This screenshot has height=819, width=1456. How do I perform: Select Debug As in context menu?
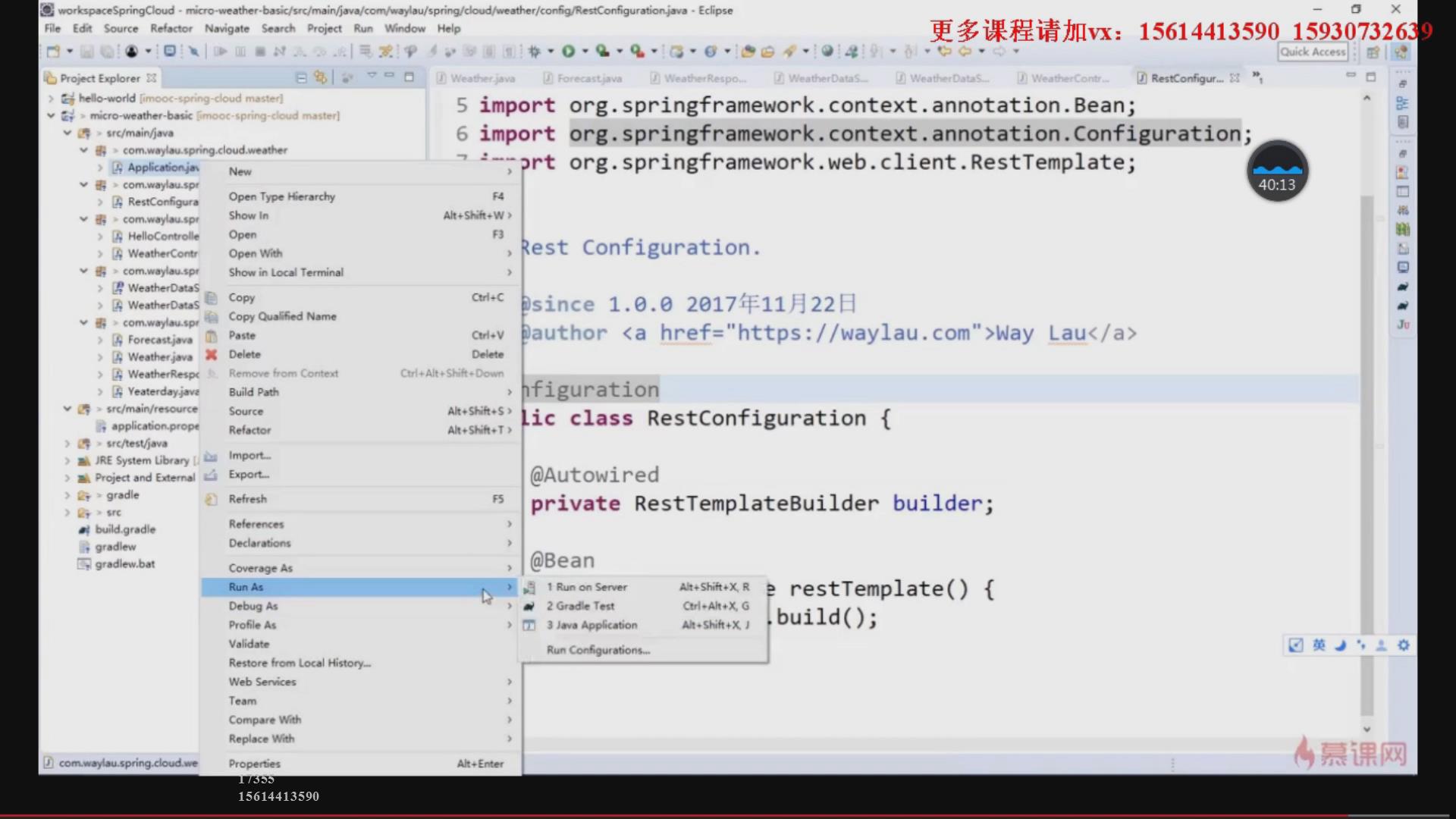point(253,606)
